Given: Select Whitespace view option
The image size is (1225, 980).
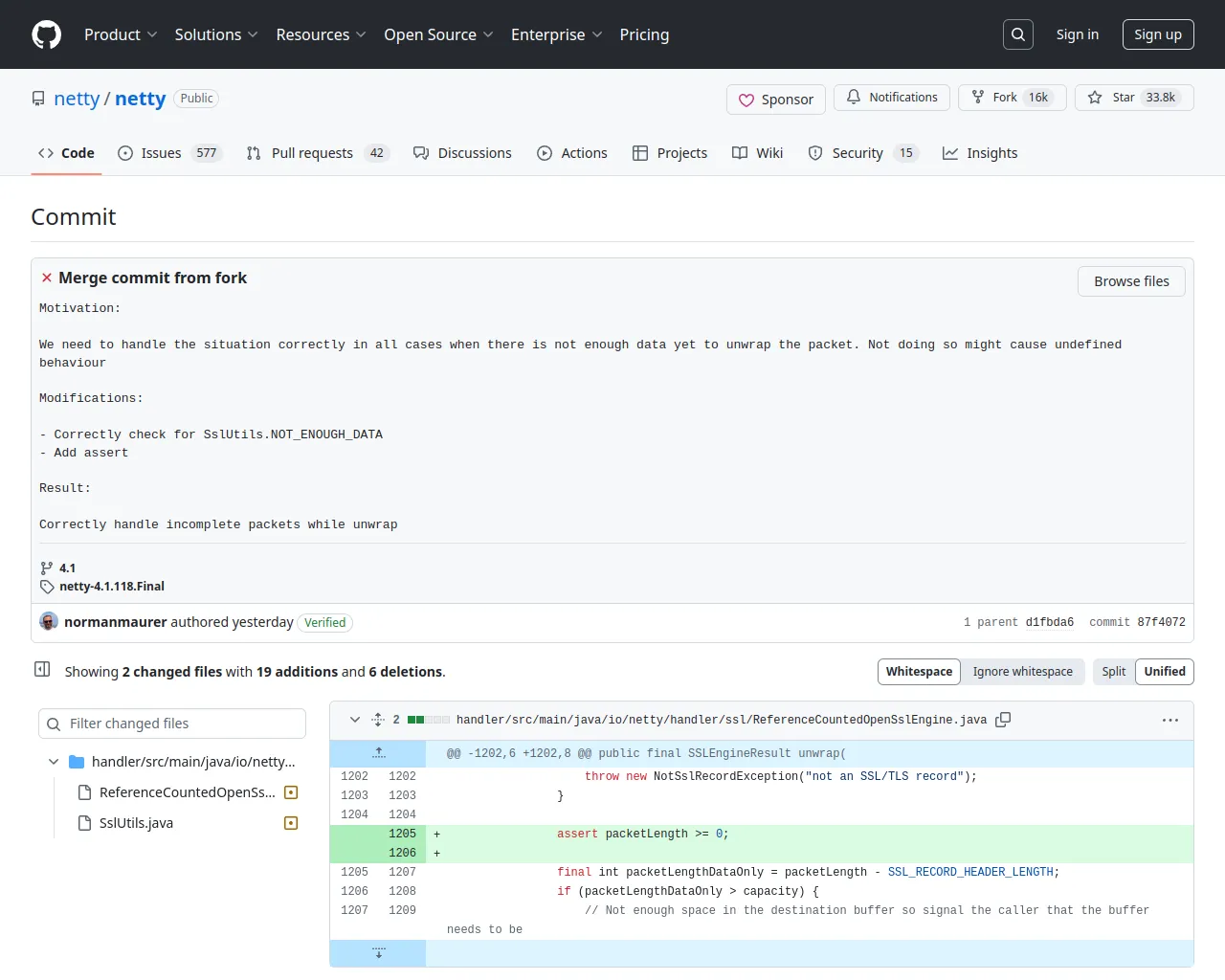Looking at the screenshot, I should 919,672.
